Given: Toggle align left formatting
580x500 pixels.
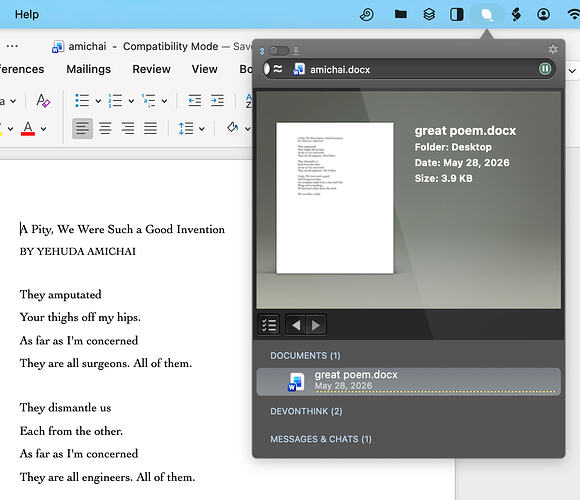Looking at the screenshot, I should point(82,128).
